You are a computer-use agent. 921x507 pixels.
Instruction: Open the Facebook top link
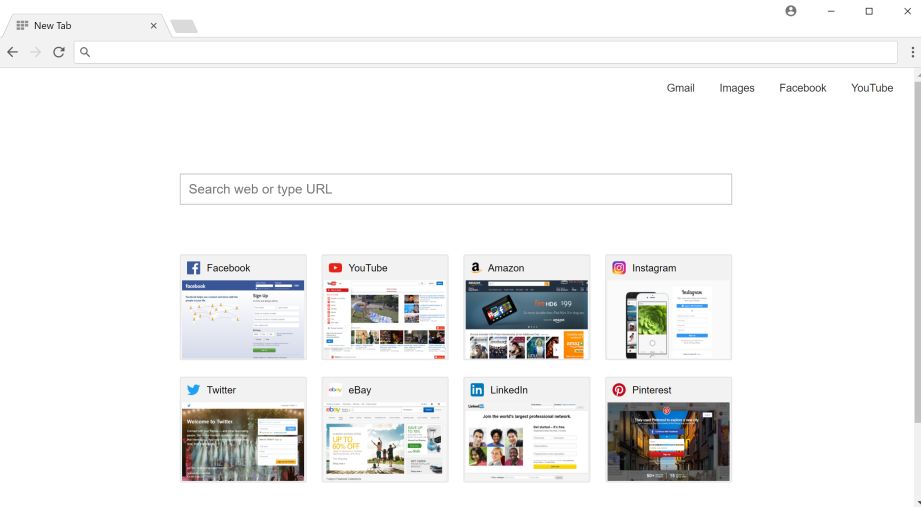coord(802,88)
